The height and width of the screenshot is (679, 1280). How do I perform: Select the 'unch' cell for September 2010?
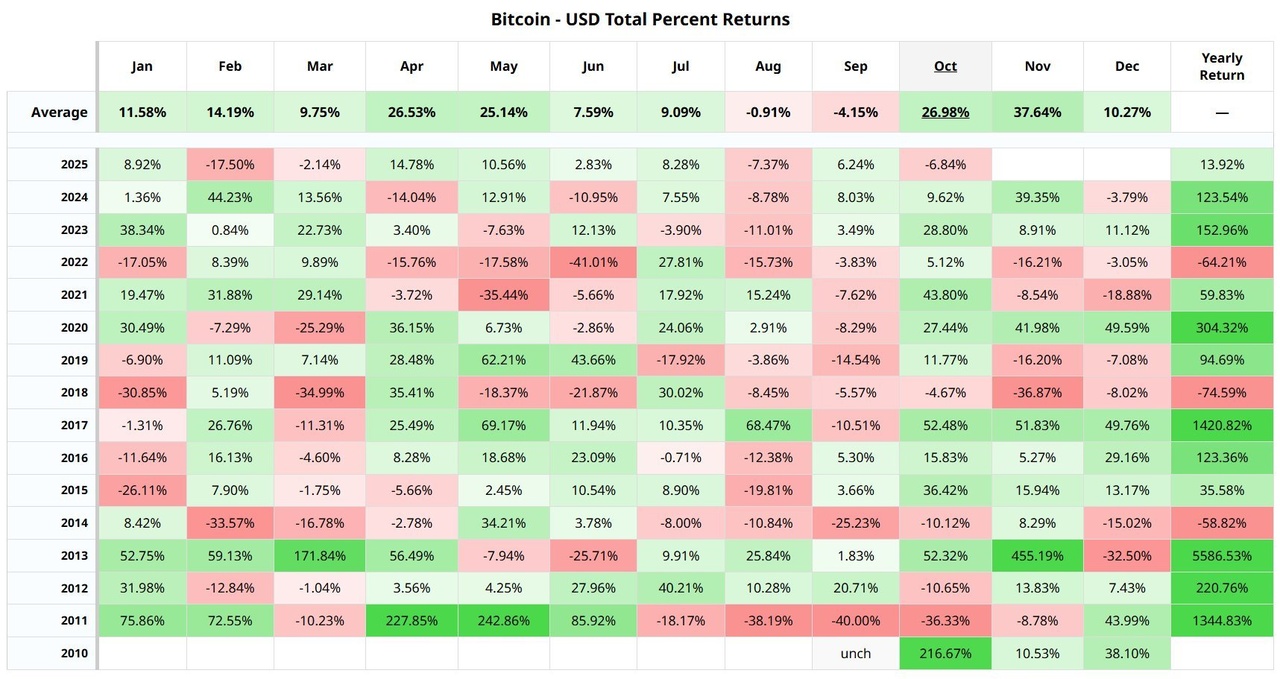(x=855, y=653)
